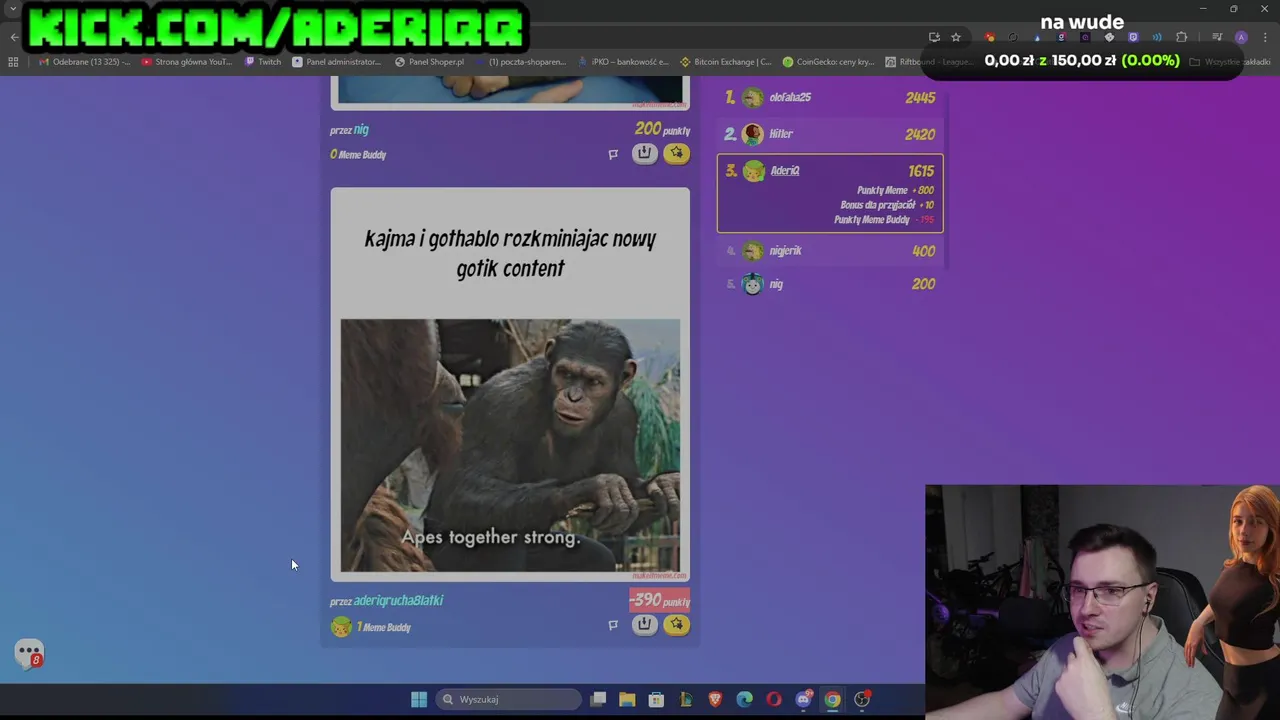Click author name aderigrucha8latki
1280x720 pixels.
click(x=398, y=601)
